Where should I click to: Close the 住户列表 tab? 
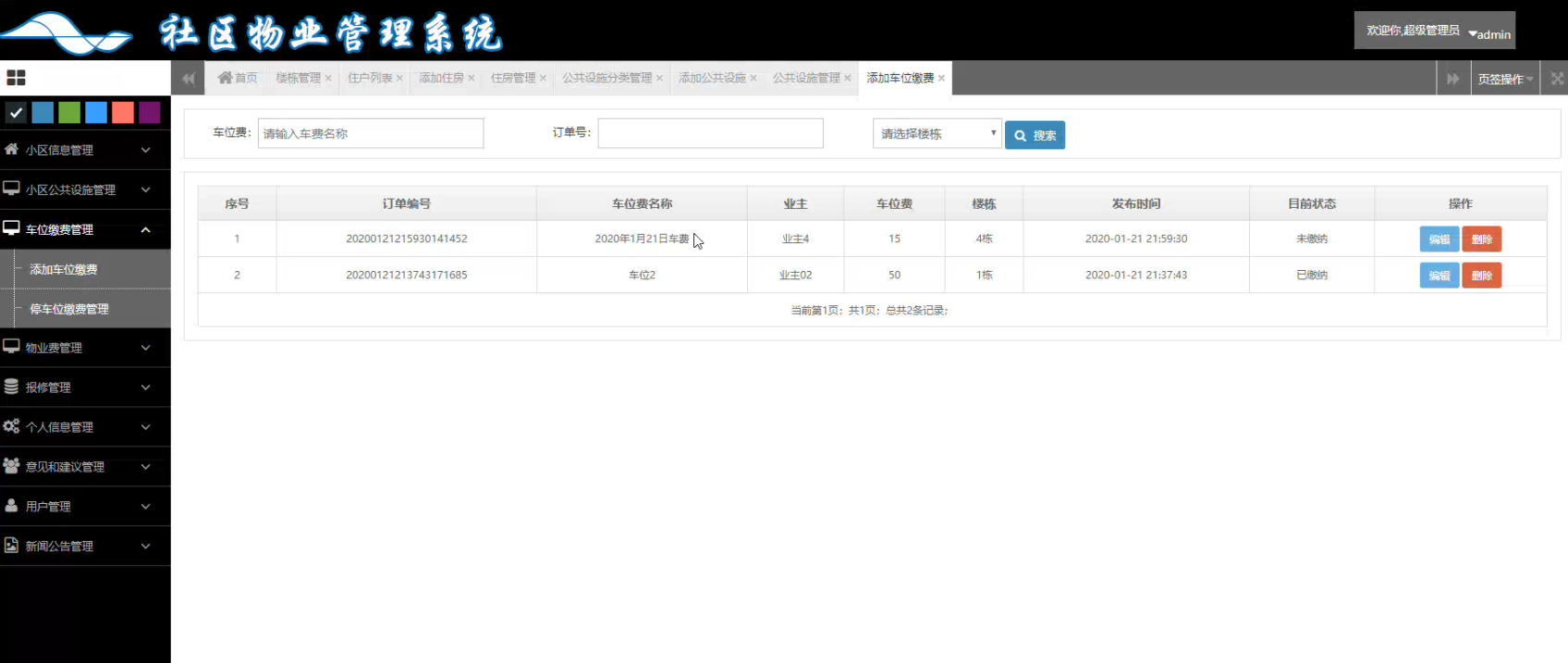click(399, 79)
